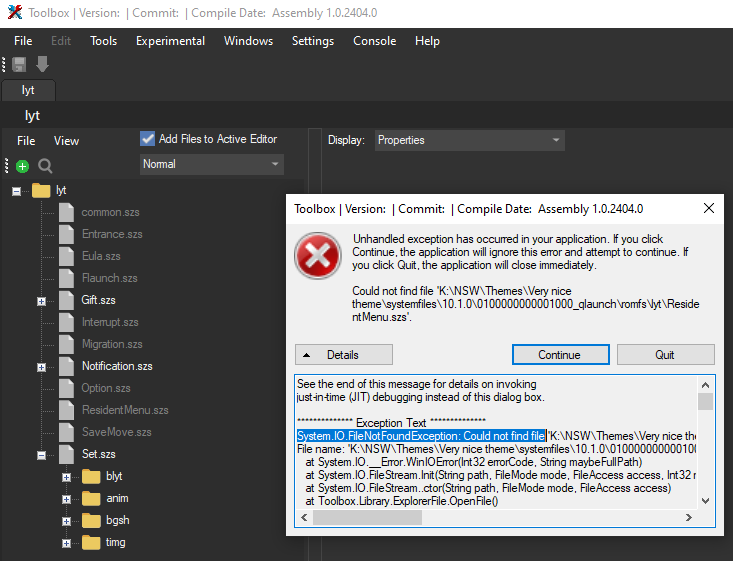The width and height of the screenshot is (733, 561).
Task: Open the Experimental menu
Action: tap(170, 41)
